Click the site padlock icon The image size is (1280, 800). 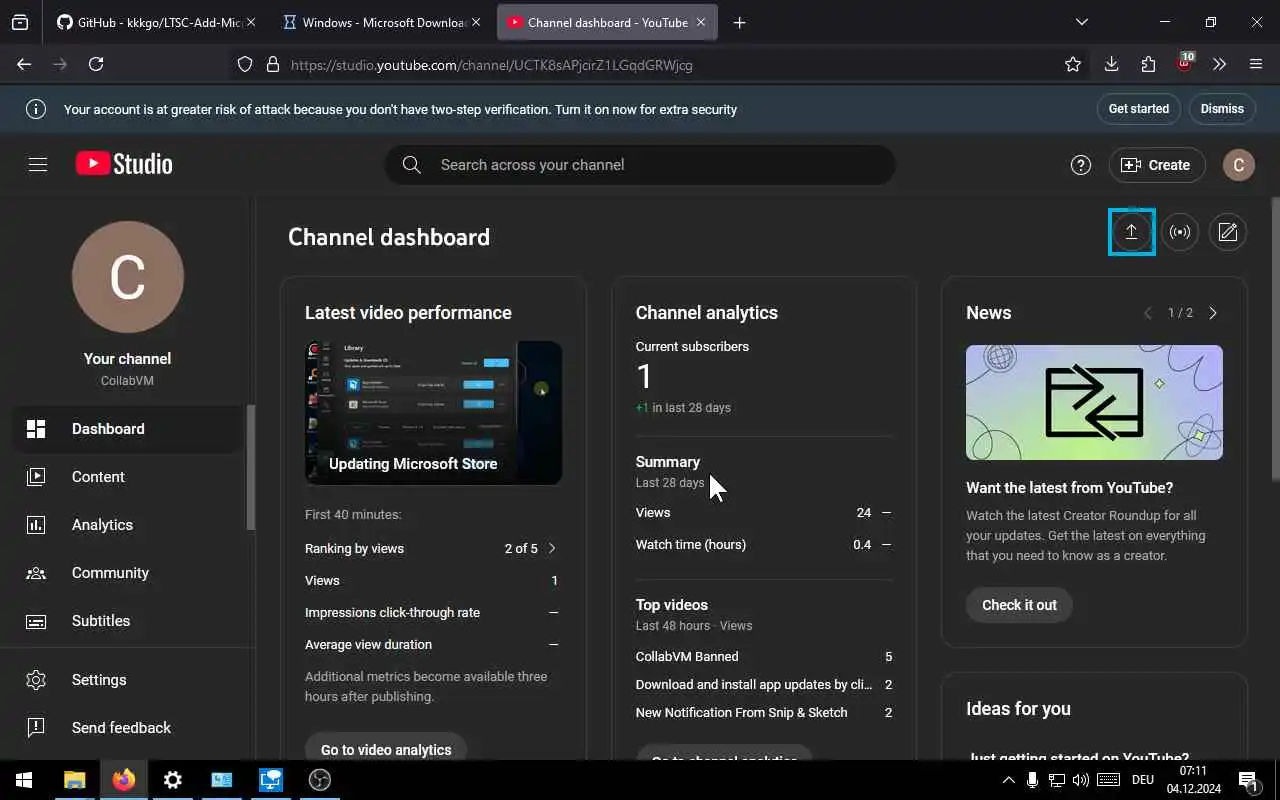(272, 64)
